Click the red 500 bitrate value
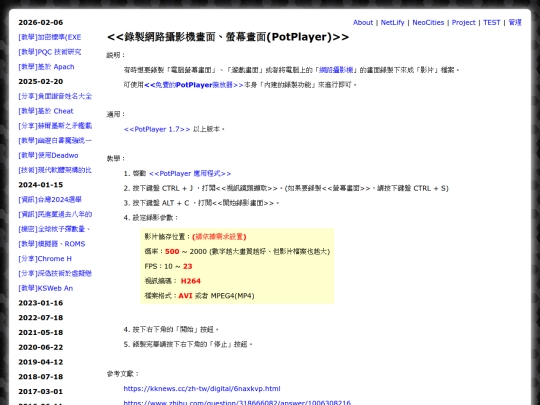540x405 pixels. click(x=172, y=252)
